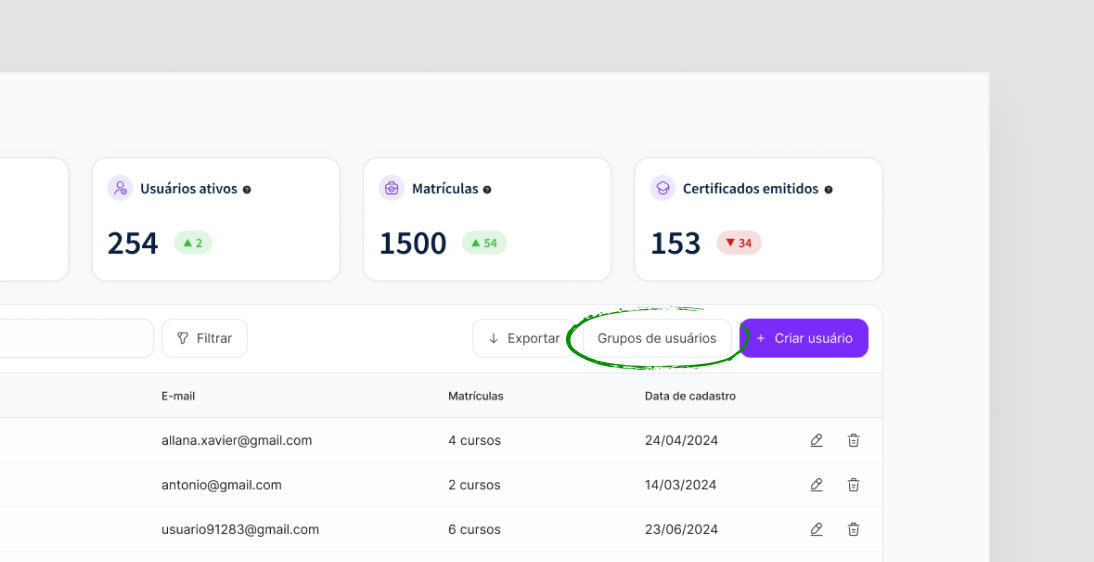Click date 24/04/2024
The height and width of the screenshot is (562, 1094).
click(x=682, y=441)
